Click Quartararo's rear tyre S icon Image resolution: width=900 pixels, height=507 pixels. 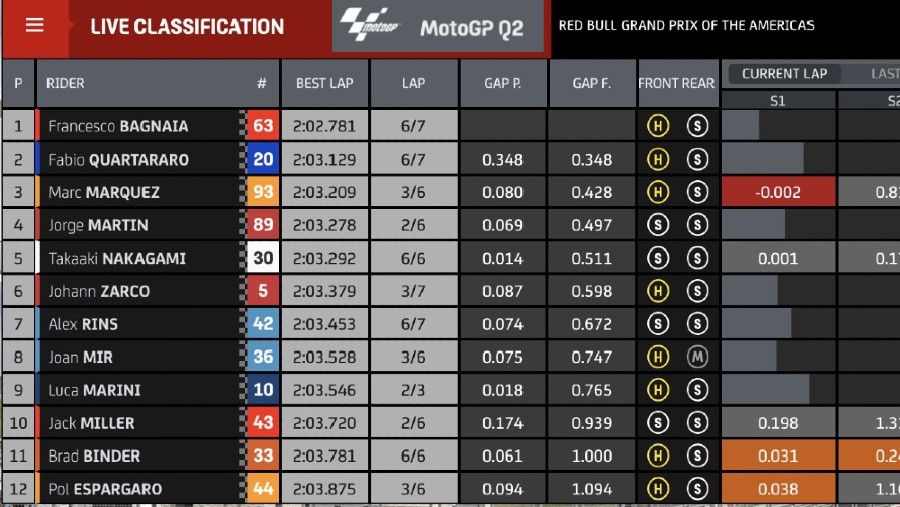coord(697,159)
